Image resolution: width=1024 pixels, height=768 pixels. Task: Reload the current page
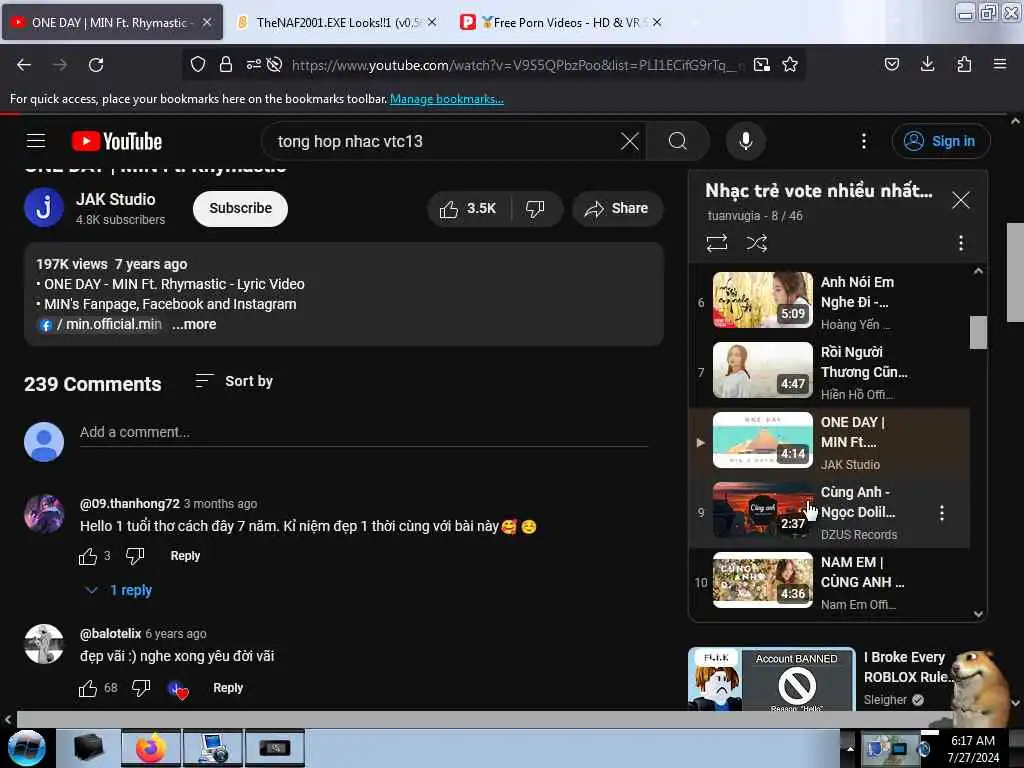[96, 65]
